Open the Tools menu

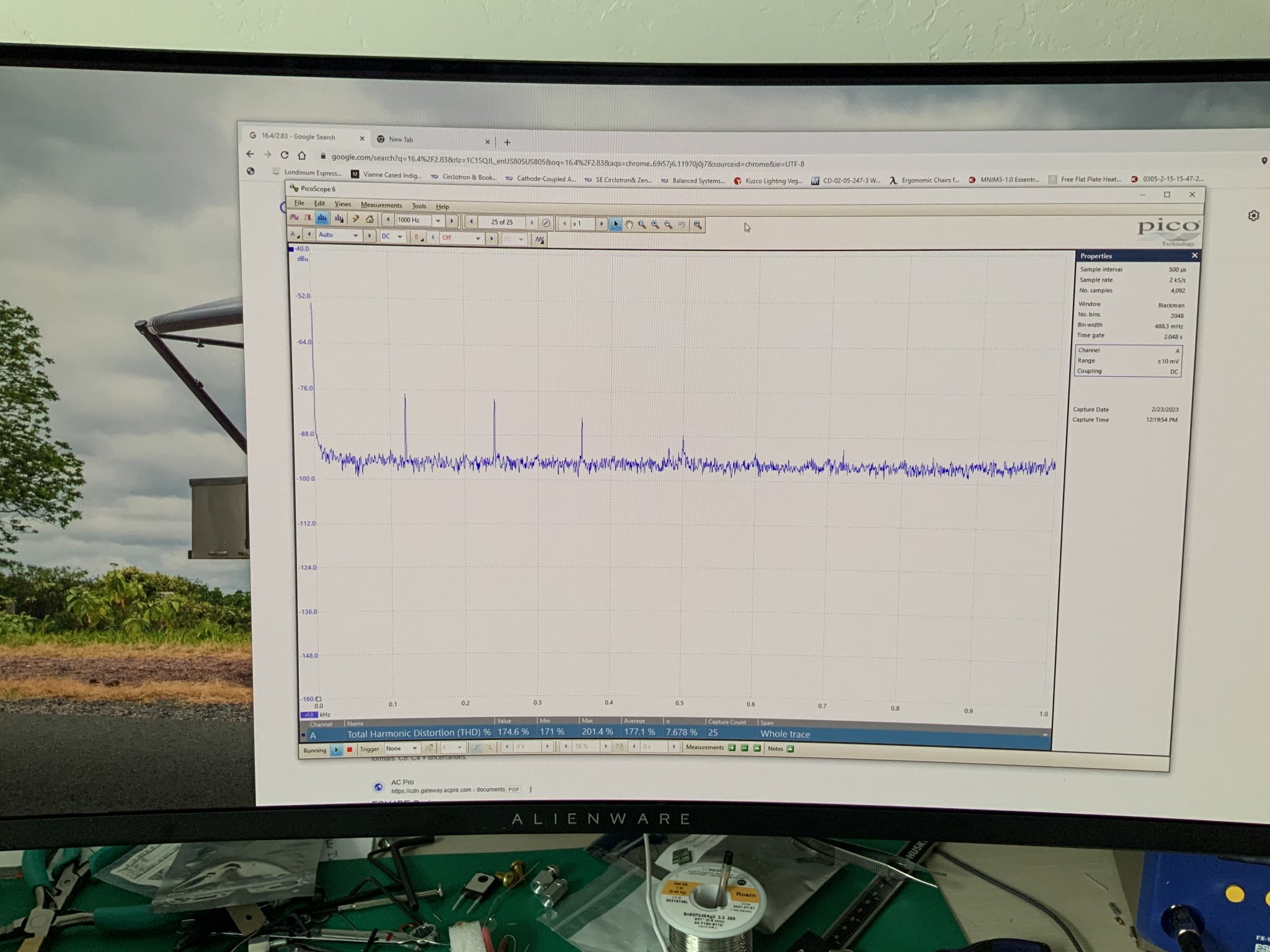[419, 206]
